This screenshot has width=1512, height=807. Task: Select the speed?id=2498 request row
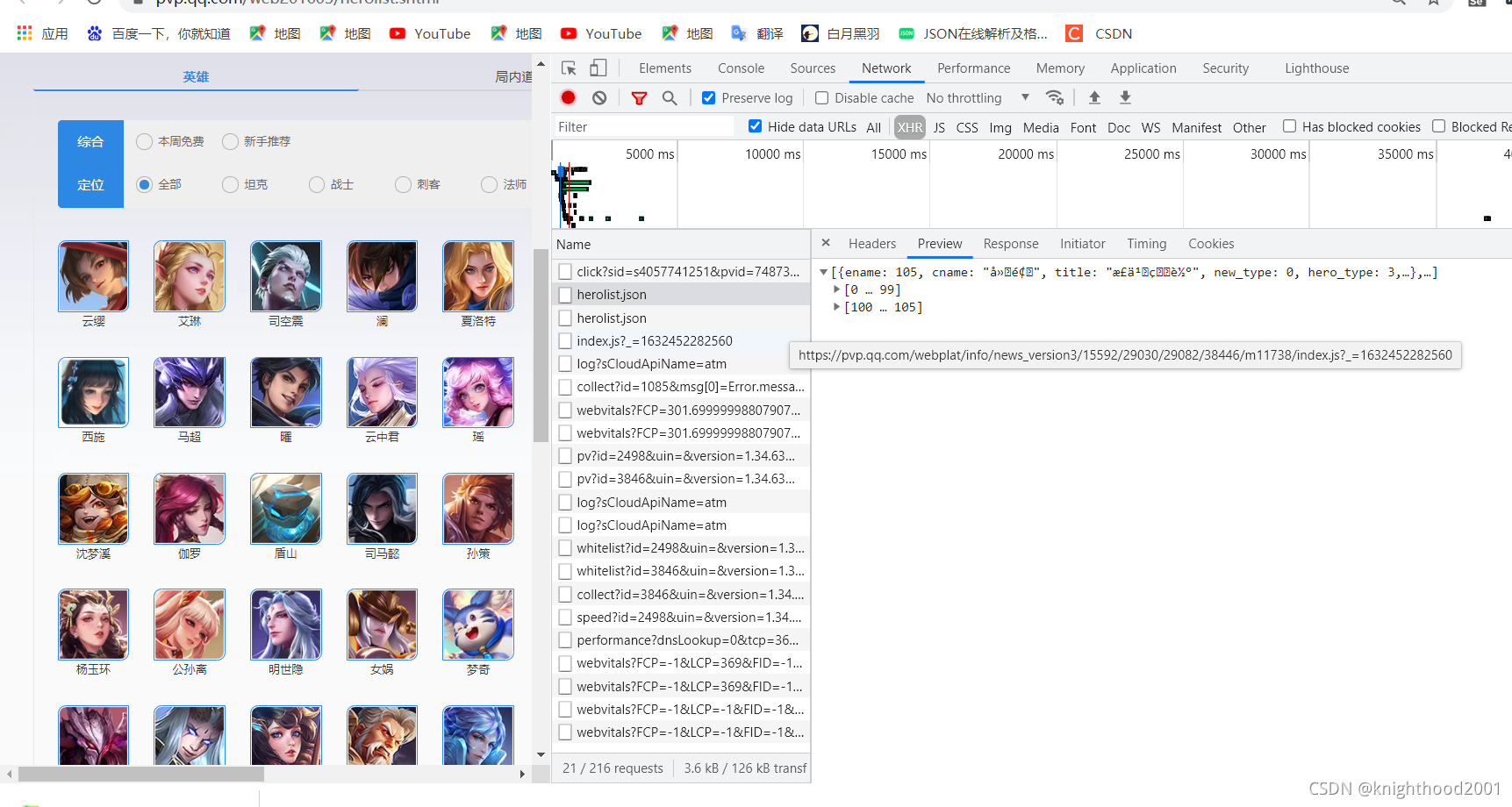click(x=681, y=617)
